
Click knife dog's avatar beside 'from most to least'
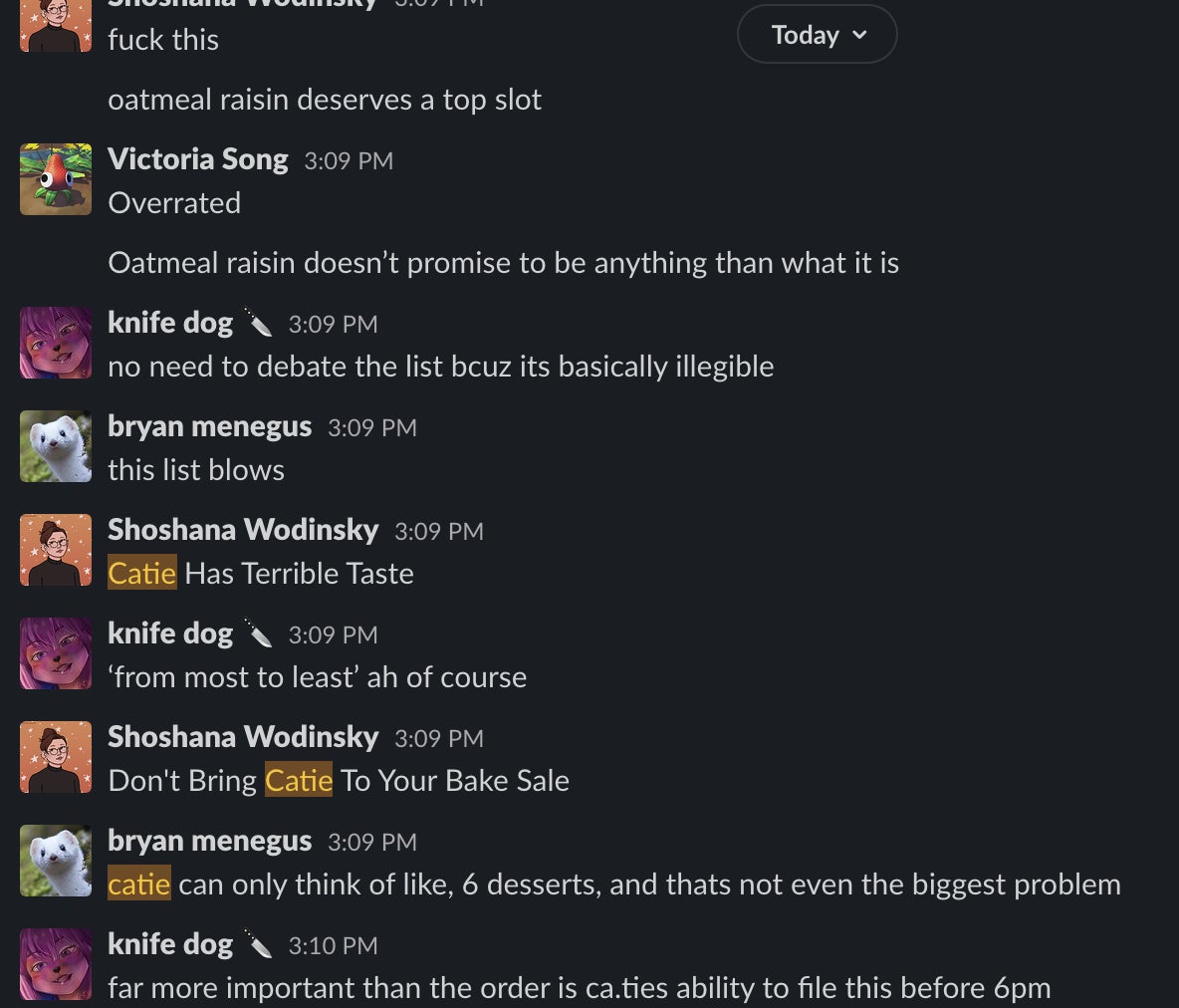tap(56, 653)
